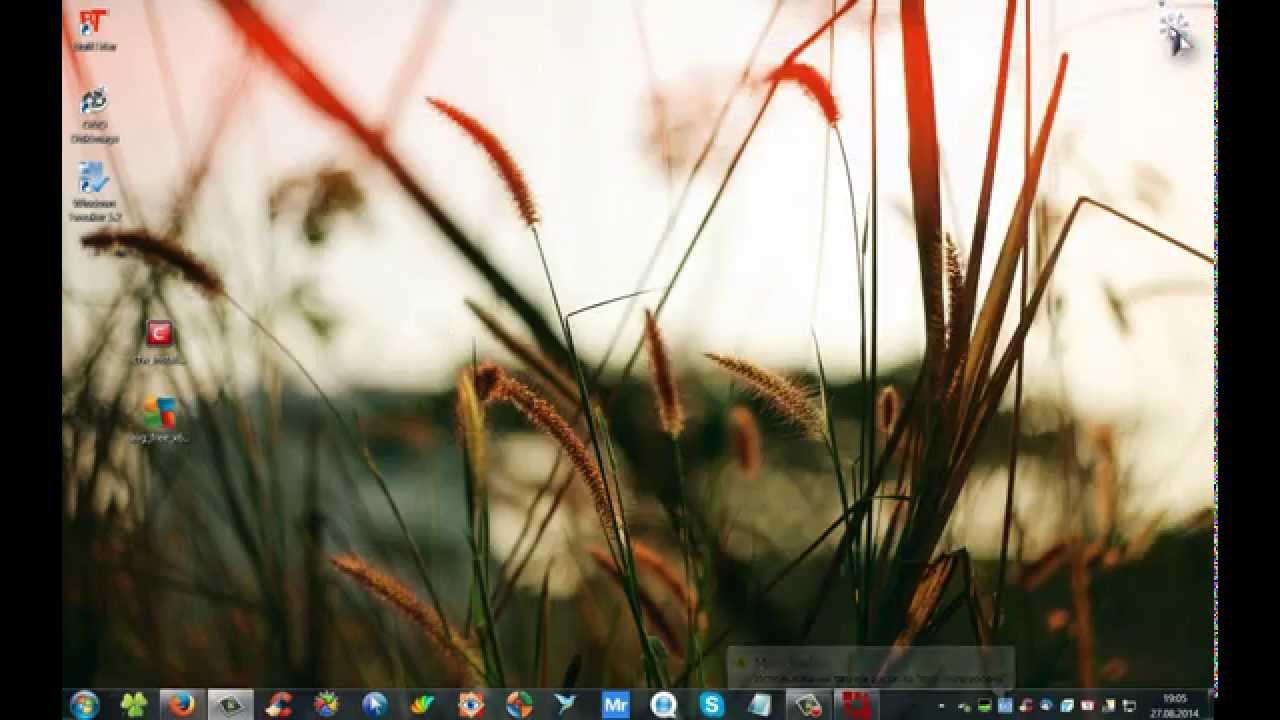This screenshot has height=720, width=1280.
Task: Click the green monitor tray icon
Action: coord(985,706)
